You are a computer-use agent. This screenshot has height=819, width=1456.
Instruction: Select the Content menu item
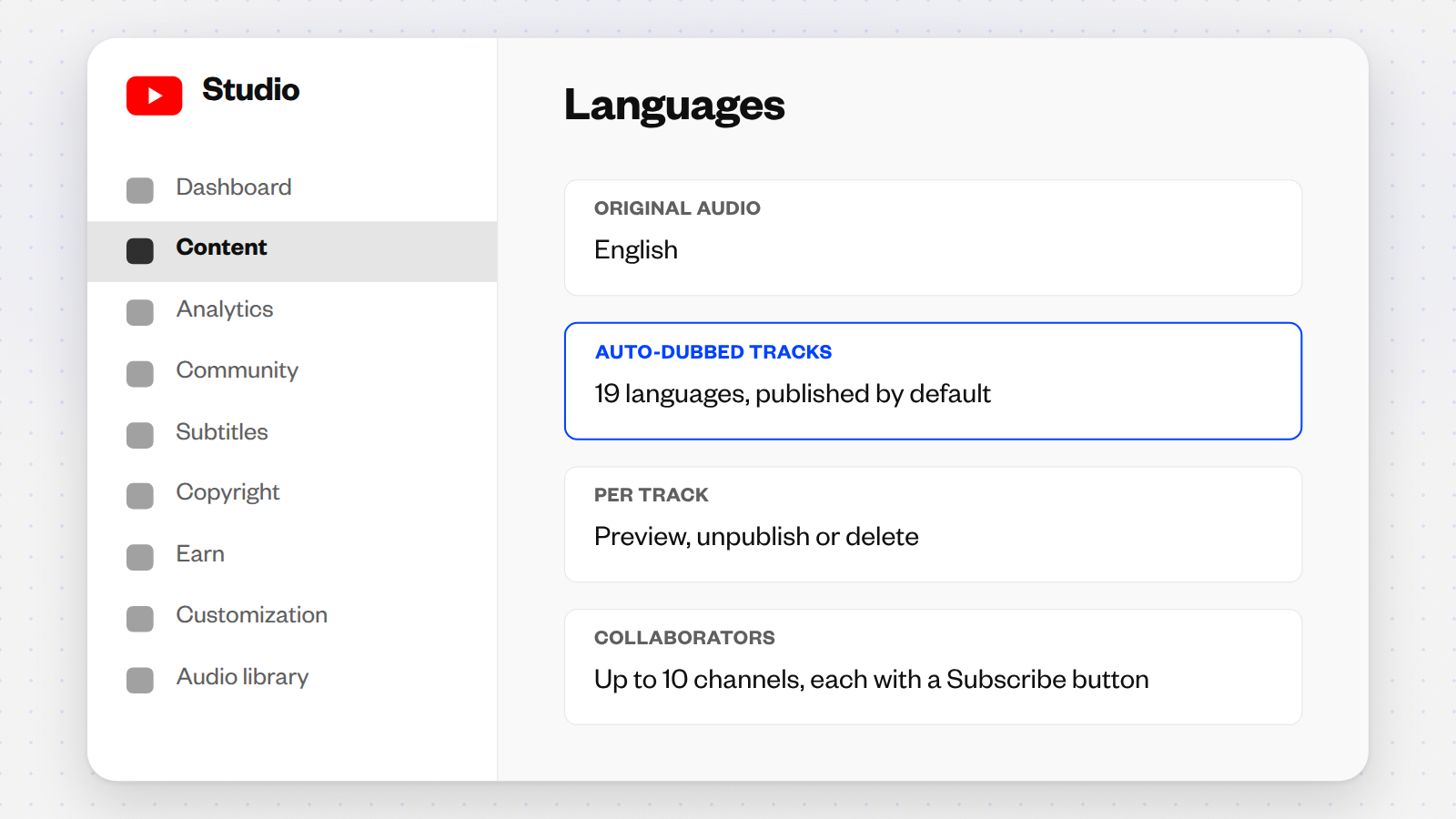(x=292, y=251)
